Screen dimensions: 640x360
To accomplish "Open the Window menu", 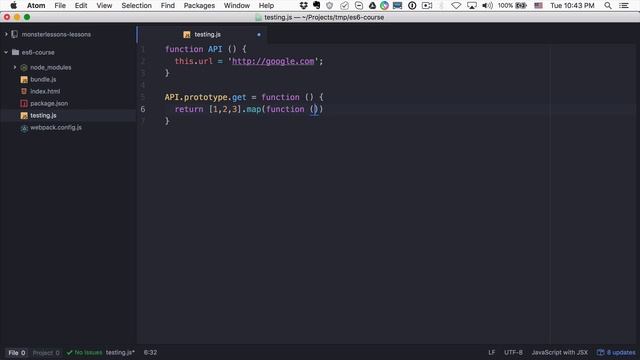I will (237, 5).
